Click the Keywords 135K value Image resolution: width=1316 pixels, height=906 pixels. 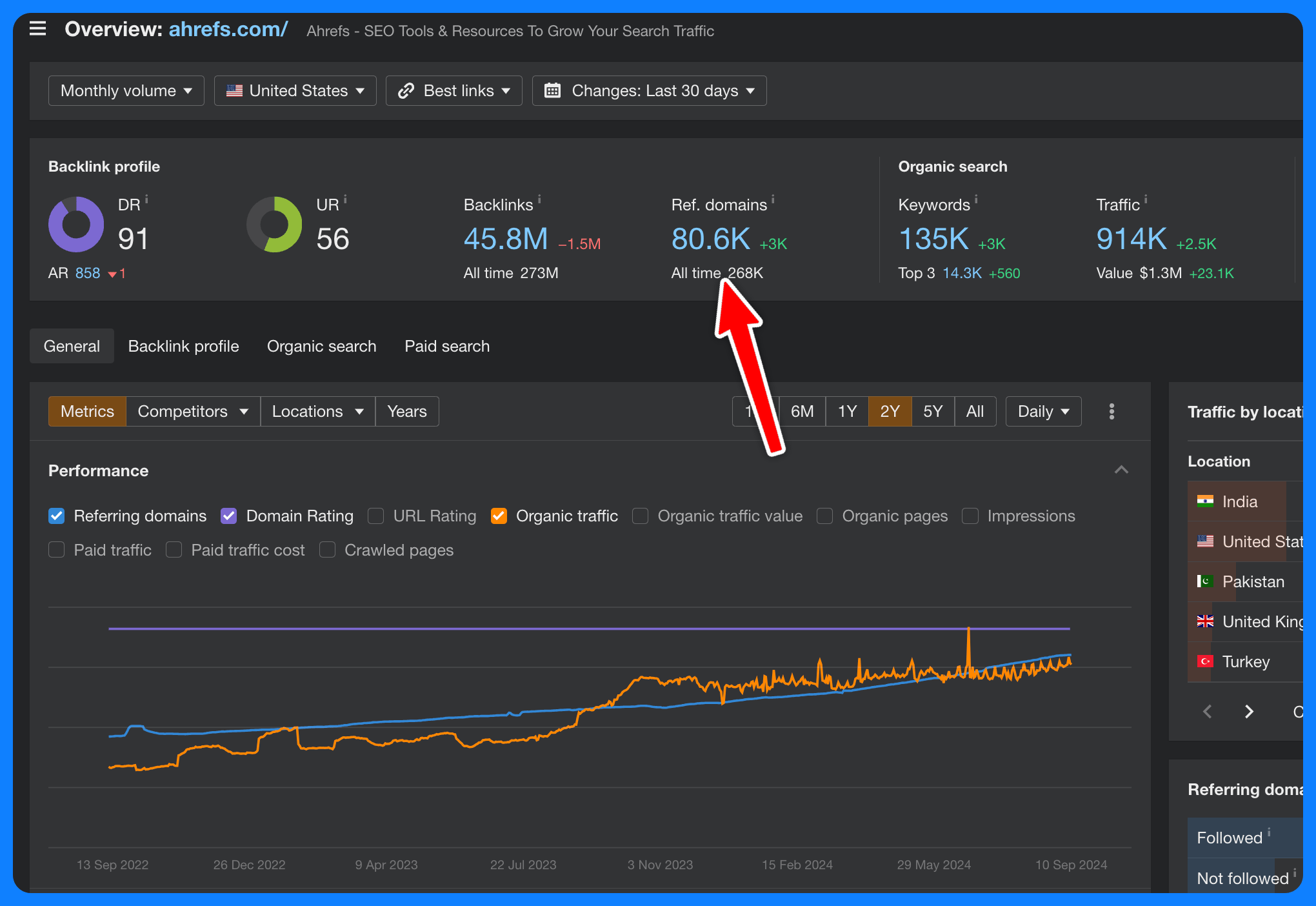coord(933,239)
